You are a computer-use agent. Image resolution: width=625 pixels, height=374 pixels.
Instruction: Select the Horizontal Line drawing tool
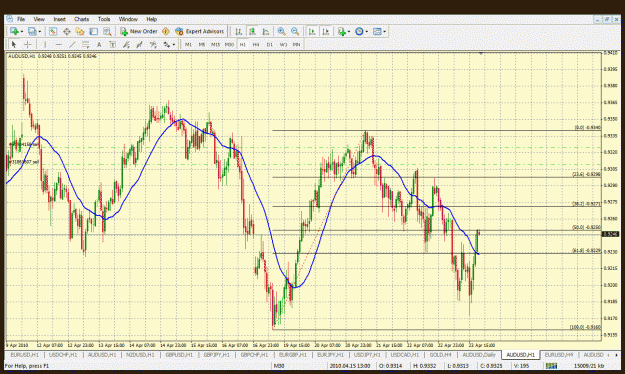59,44
